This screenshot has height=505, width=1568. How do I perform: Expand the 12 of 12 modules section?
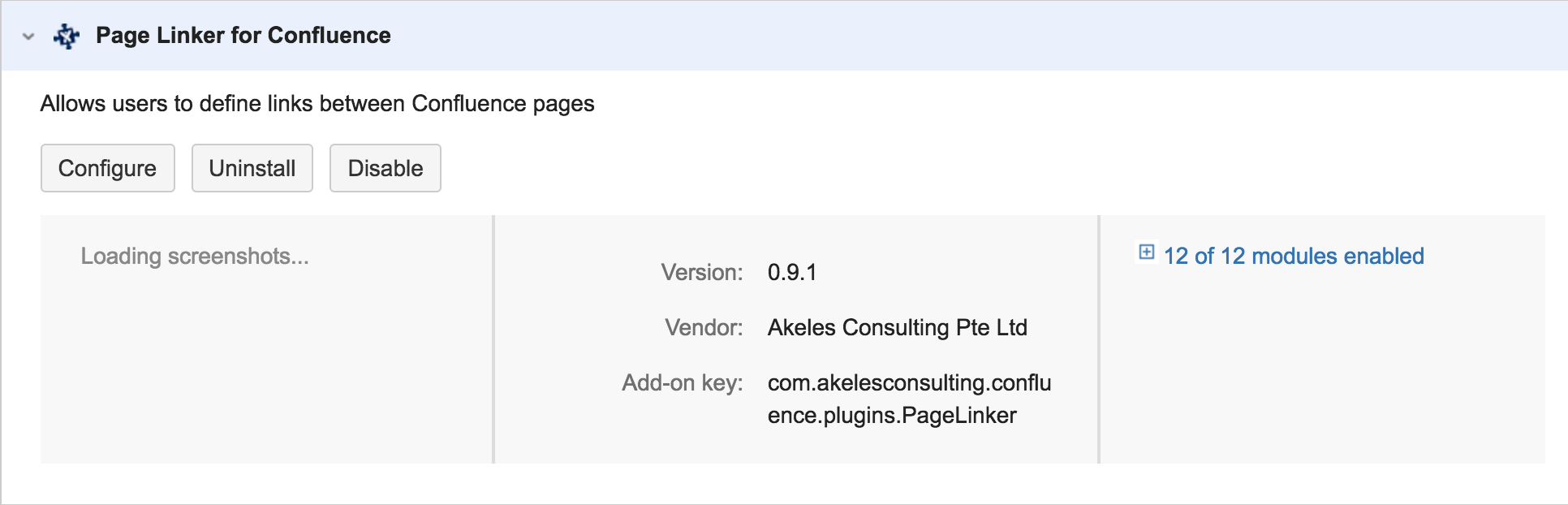(1293, 256)
